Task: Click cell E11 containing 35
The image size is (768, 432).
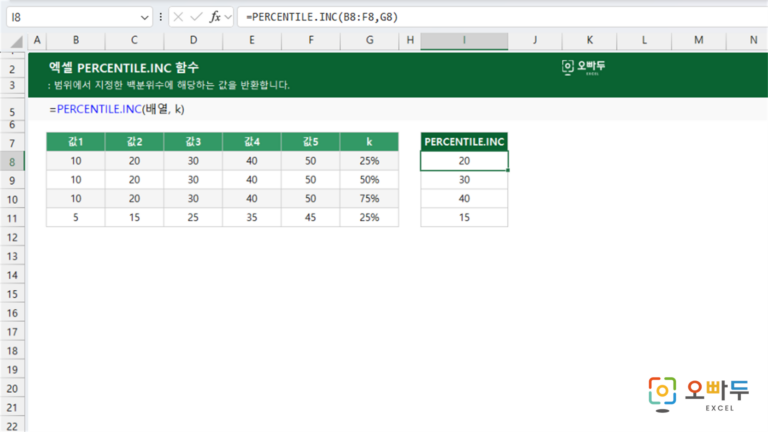Action: point(252,217)
